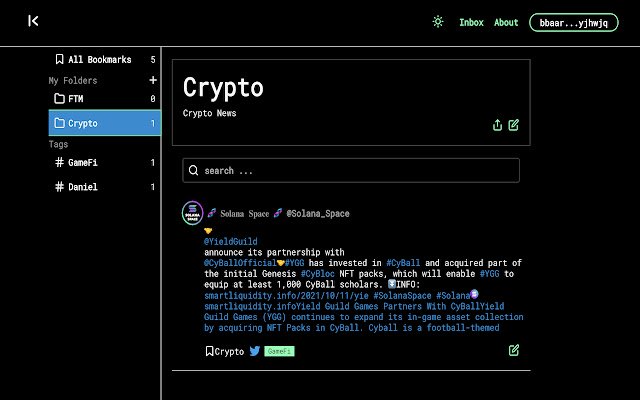
Task: Filter by the GameFi tag
Action: 105,162
